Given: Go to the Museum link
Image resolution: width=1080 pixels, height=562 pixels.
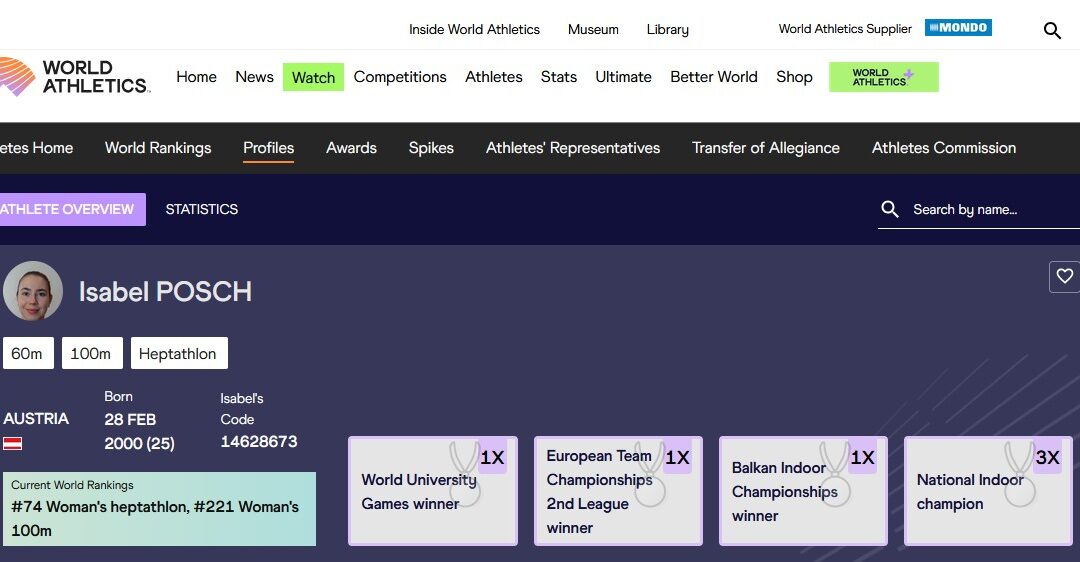Looking at the screenshot, I should tap(593, 29).
